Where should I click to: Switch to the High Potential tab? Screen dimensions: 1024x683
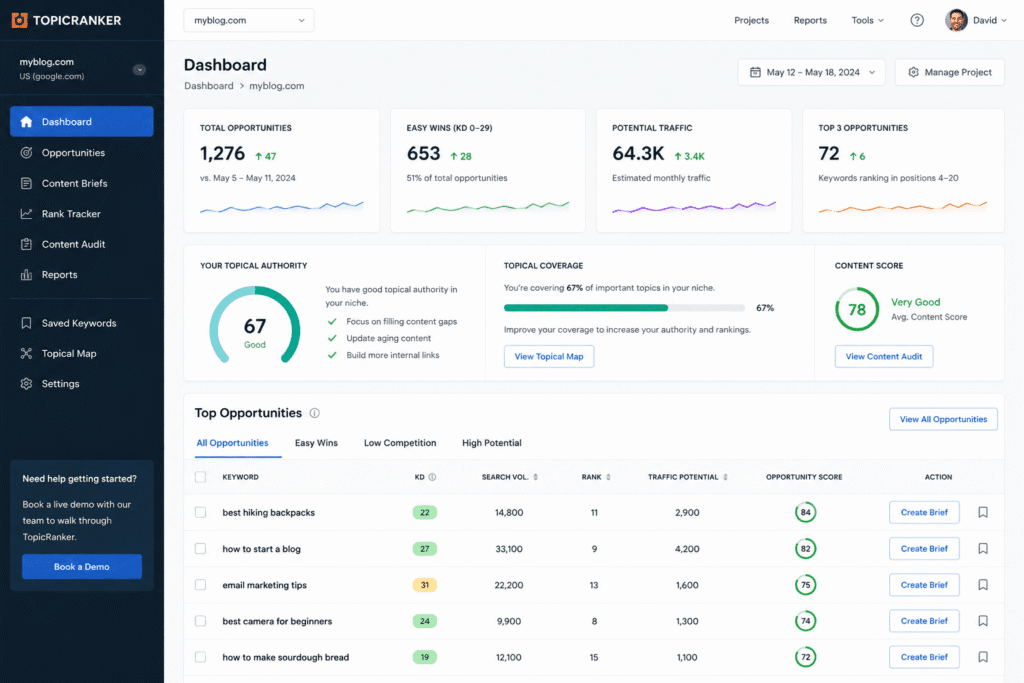click(492, 443)
